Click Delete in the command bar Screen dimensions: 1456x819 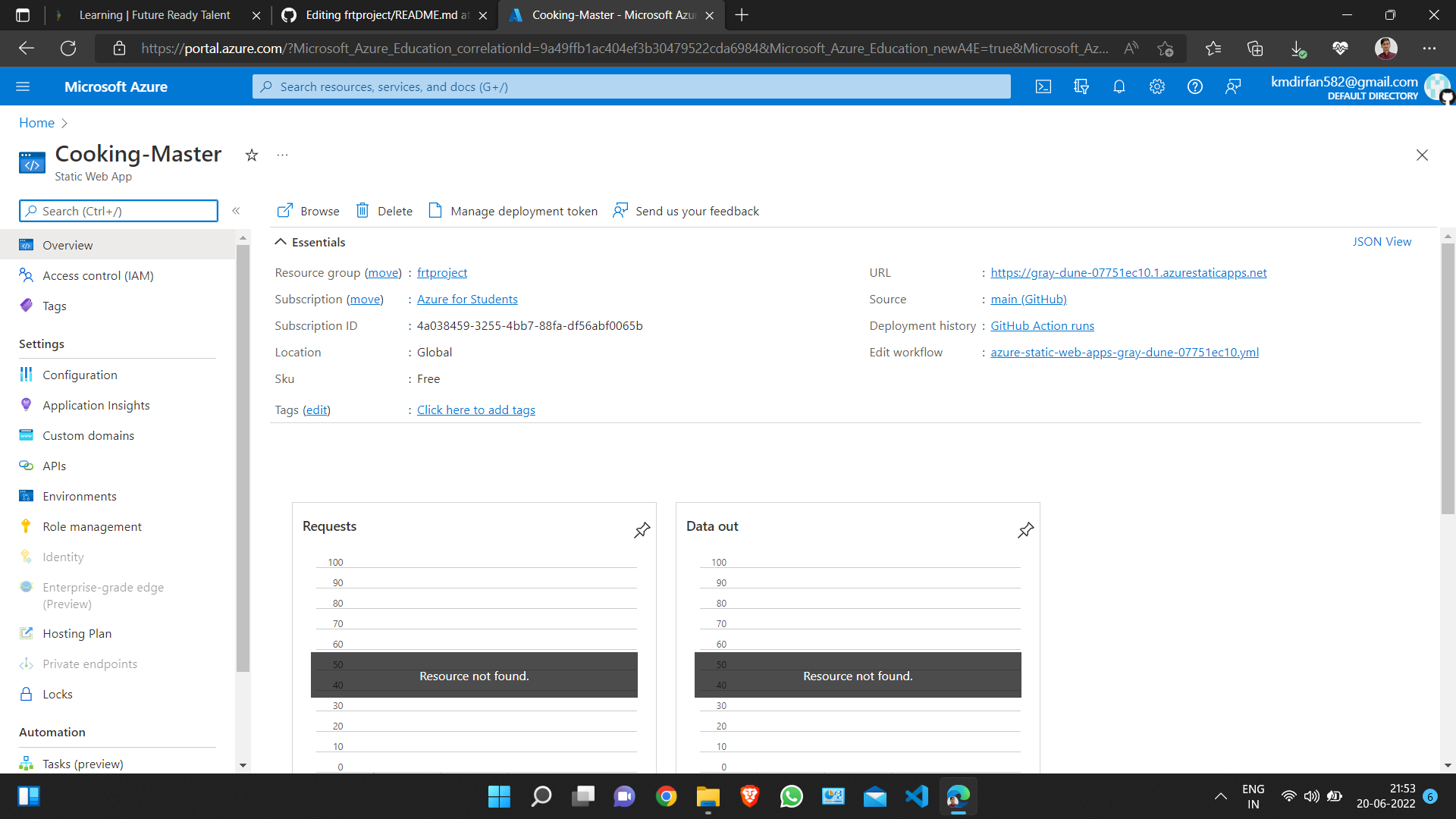(384, 211)
